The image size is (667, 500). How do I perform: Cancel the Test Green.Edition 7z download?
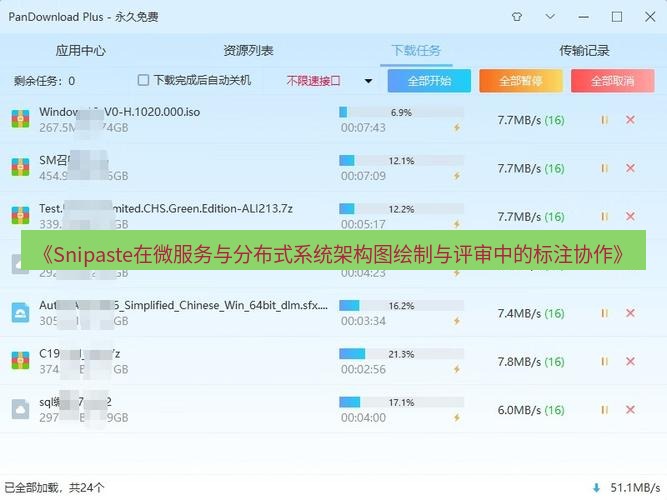click(x=630, y=217)
